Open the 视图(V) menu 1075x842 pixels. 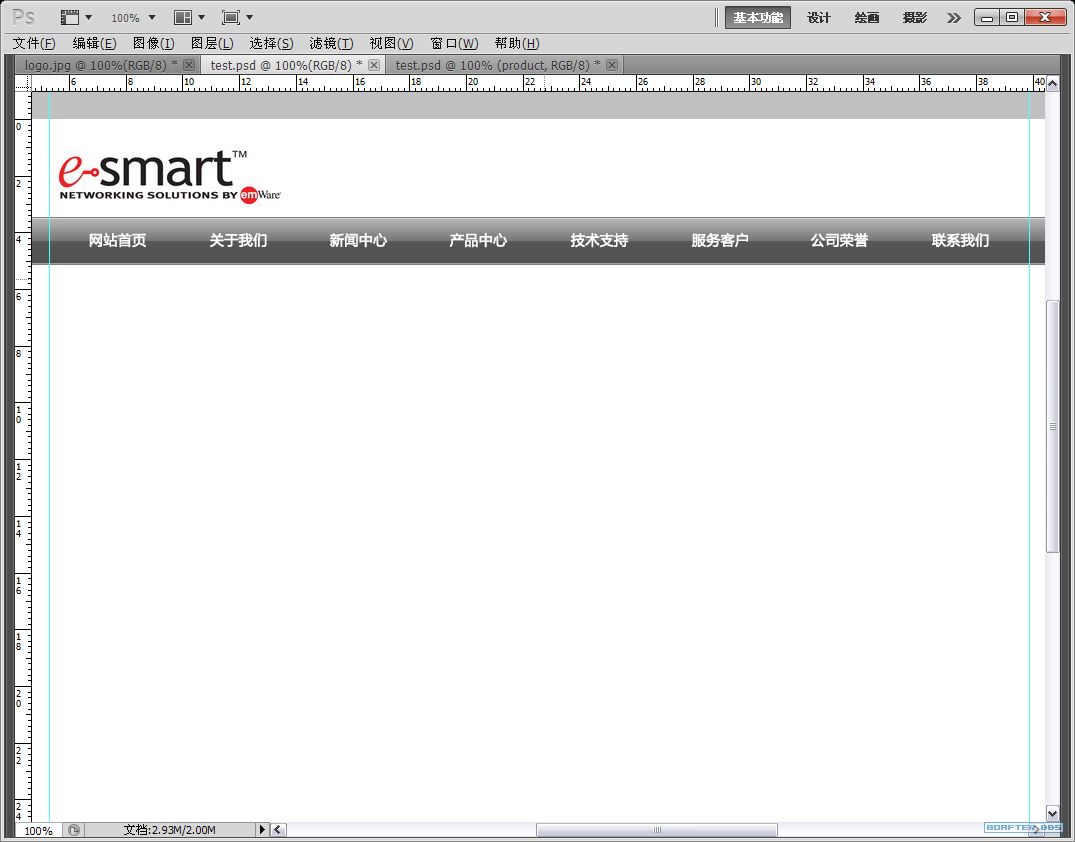(391, 43)
